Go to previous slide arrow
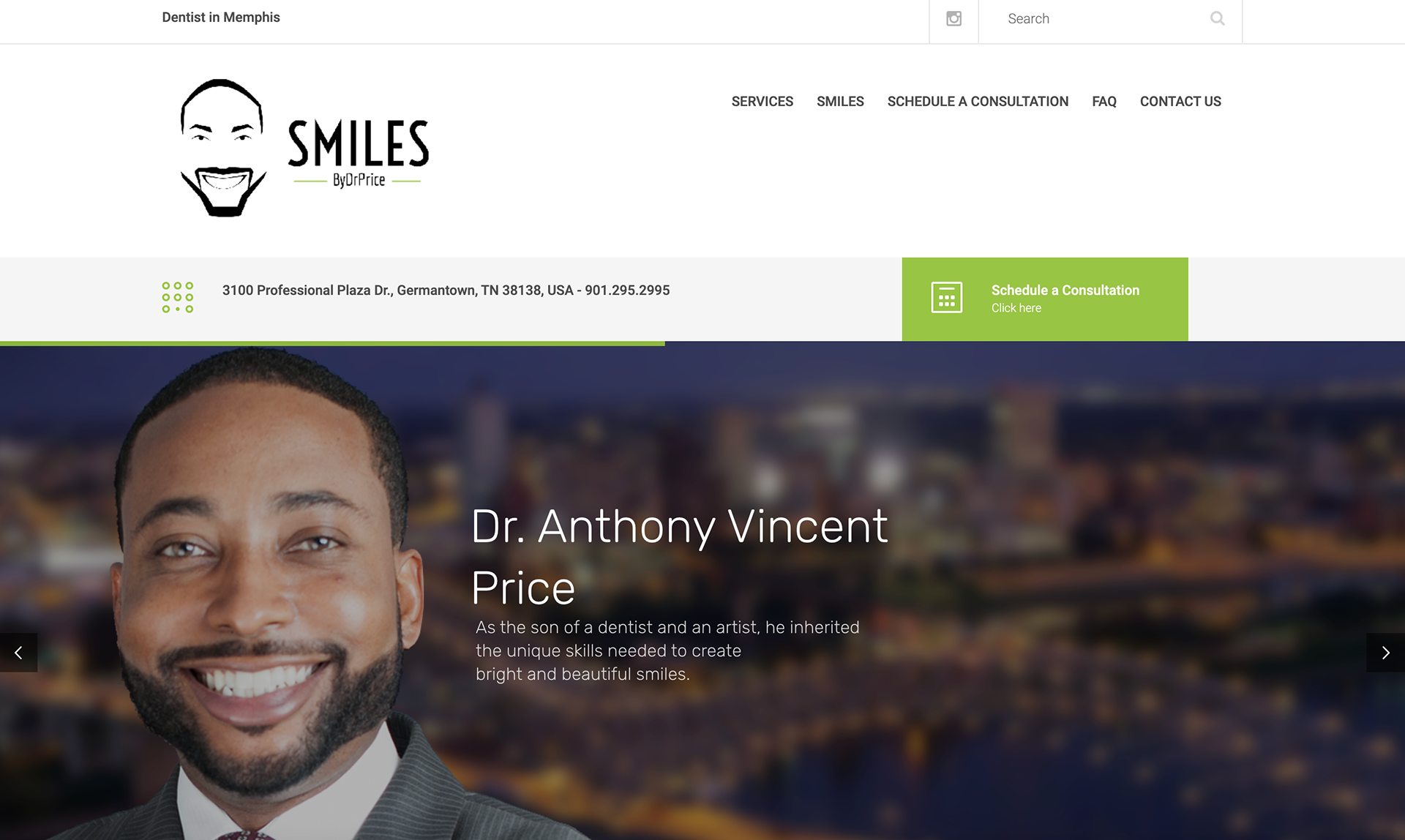 18,653
